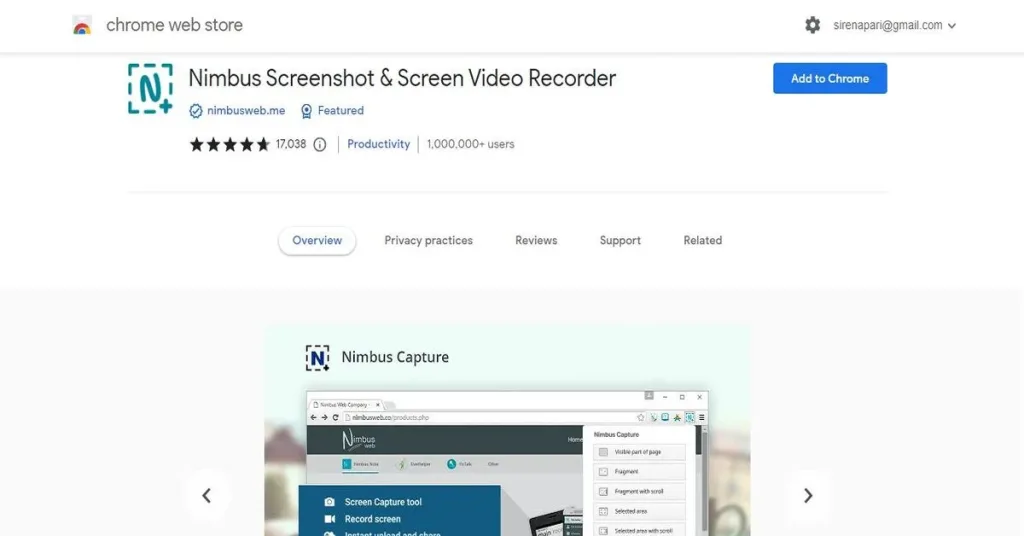
Task: Click the extension title Nimbus Screenshot & Screen Video Recorder
Action: point(402,78)
